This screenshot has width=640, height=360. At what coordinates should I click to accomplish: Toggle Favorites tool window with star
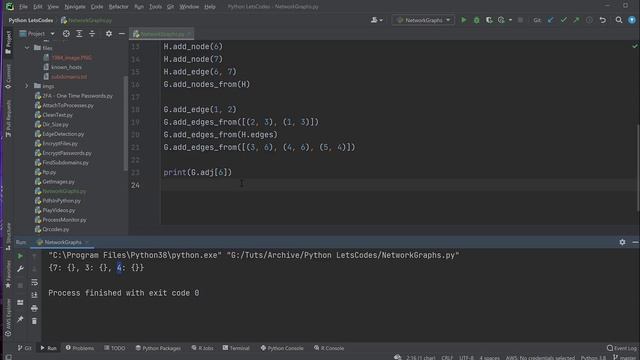pos(8,274)
